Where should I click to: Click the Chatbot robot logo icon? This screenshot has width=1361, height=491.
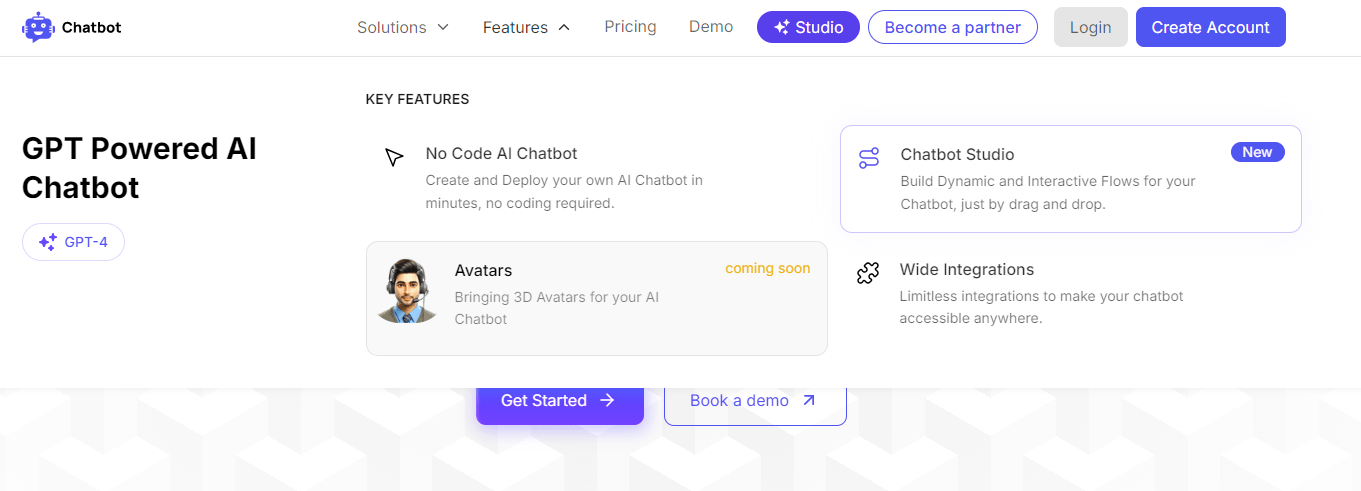pyautogui.click(x=38, y=27)
